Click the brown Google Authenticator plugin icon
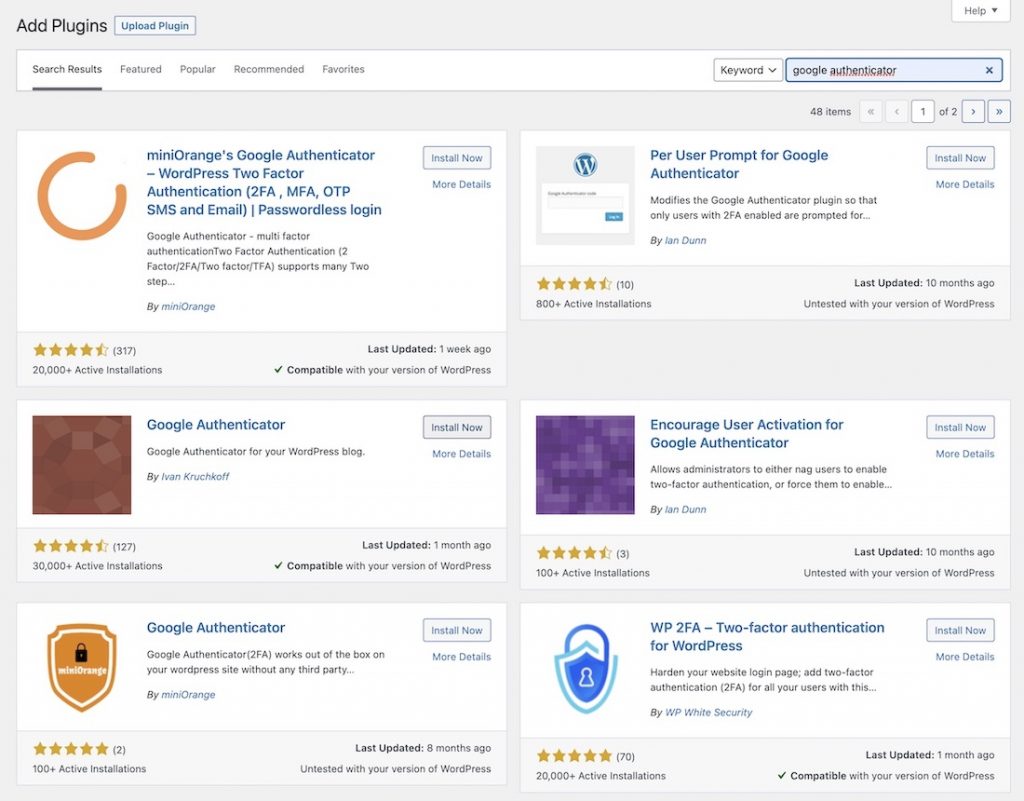Viewport: 1024px width, 801px height. coord(82,465)
